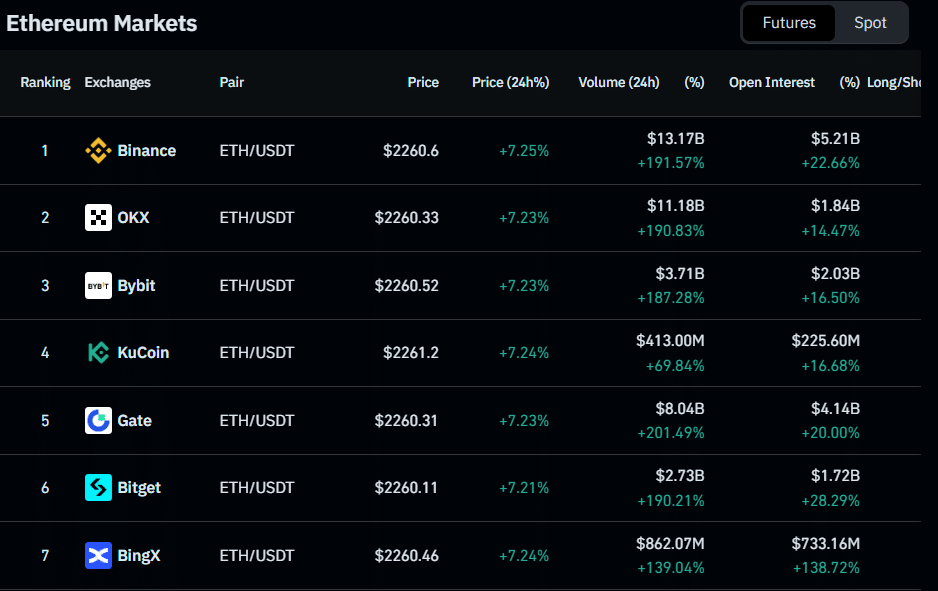
Task: Sort by Volume (24h) column header
Action: pos(618,83)
